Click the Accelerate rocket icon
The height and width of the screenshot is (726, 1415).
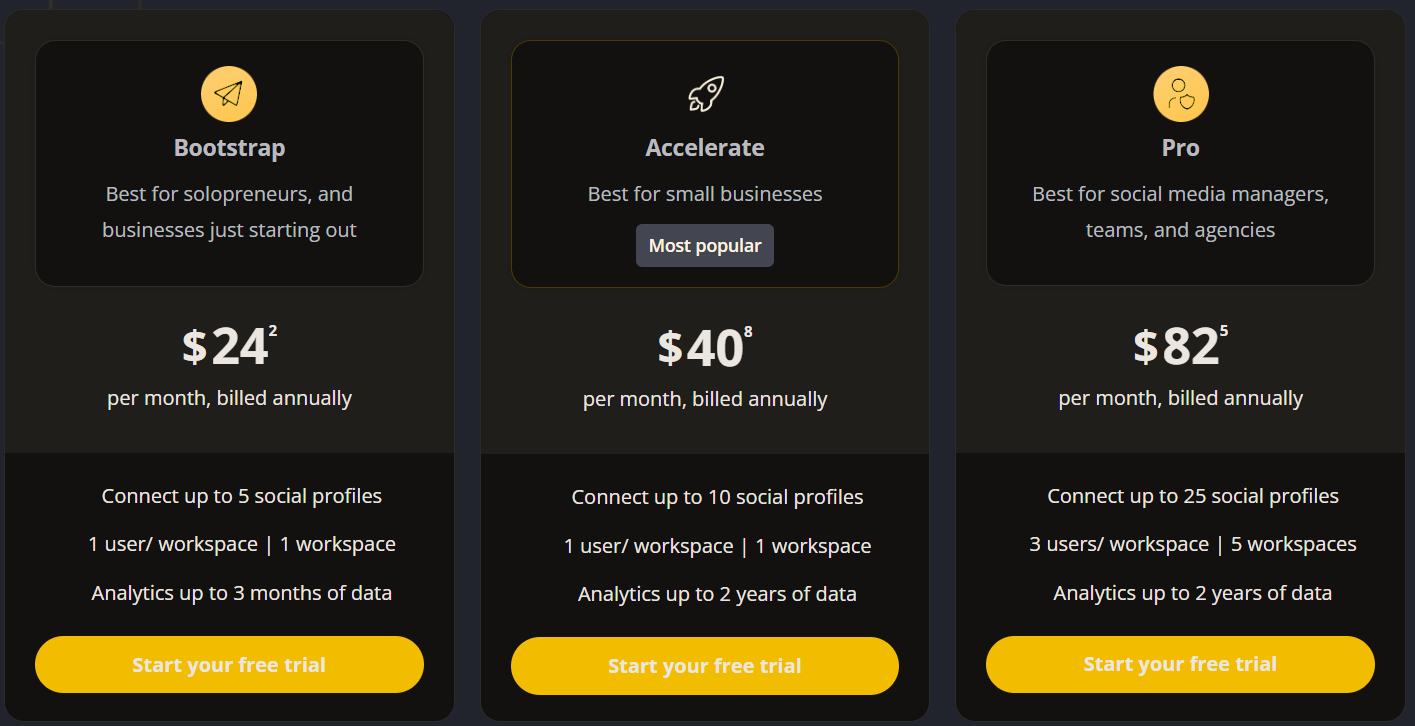[x=705, y=94]
